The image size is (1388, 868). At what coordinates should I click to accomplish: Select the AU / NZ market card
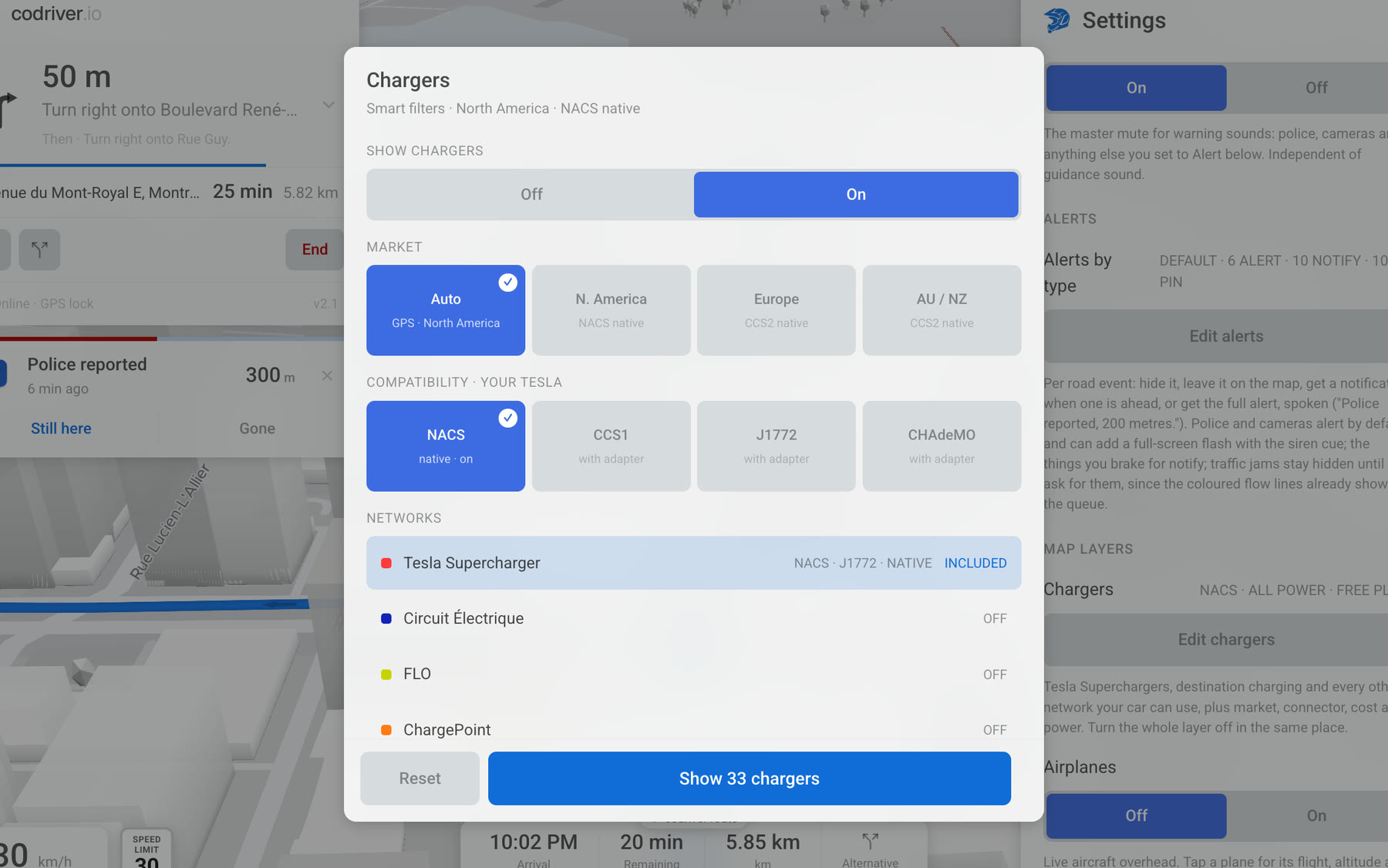942,310
